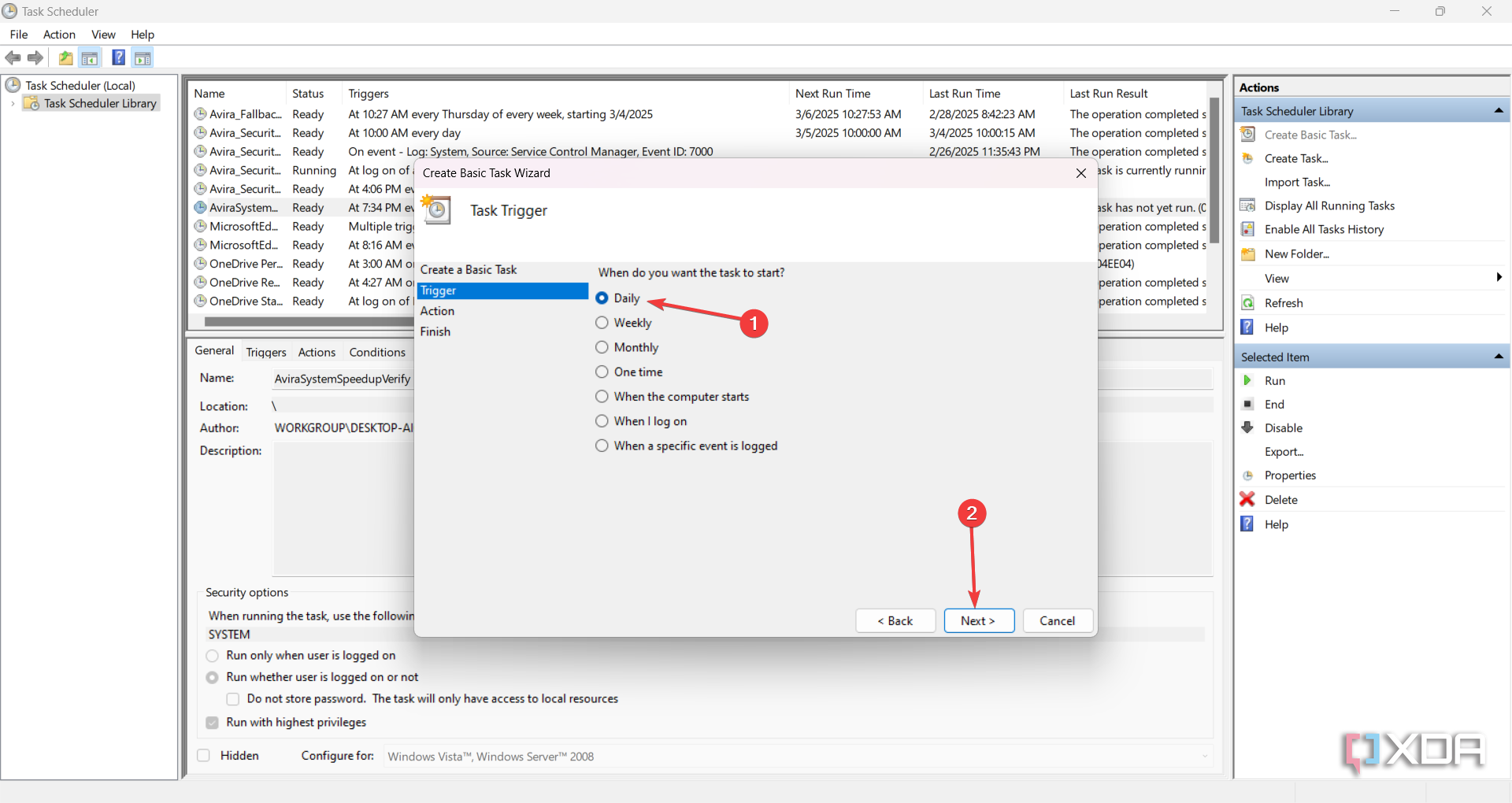The width and height of the screenshot is (1512, 803).
Task: Select the Monthly trigger option
Action: coord(602,347)
